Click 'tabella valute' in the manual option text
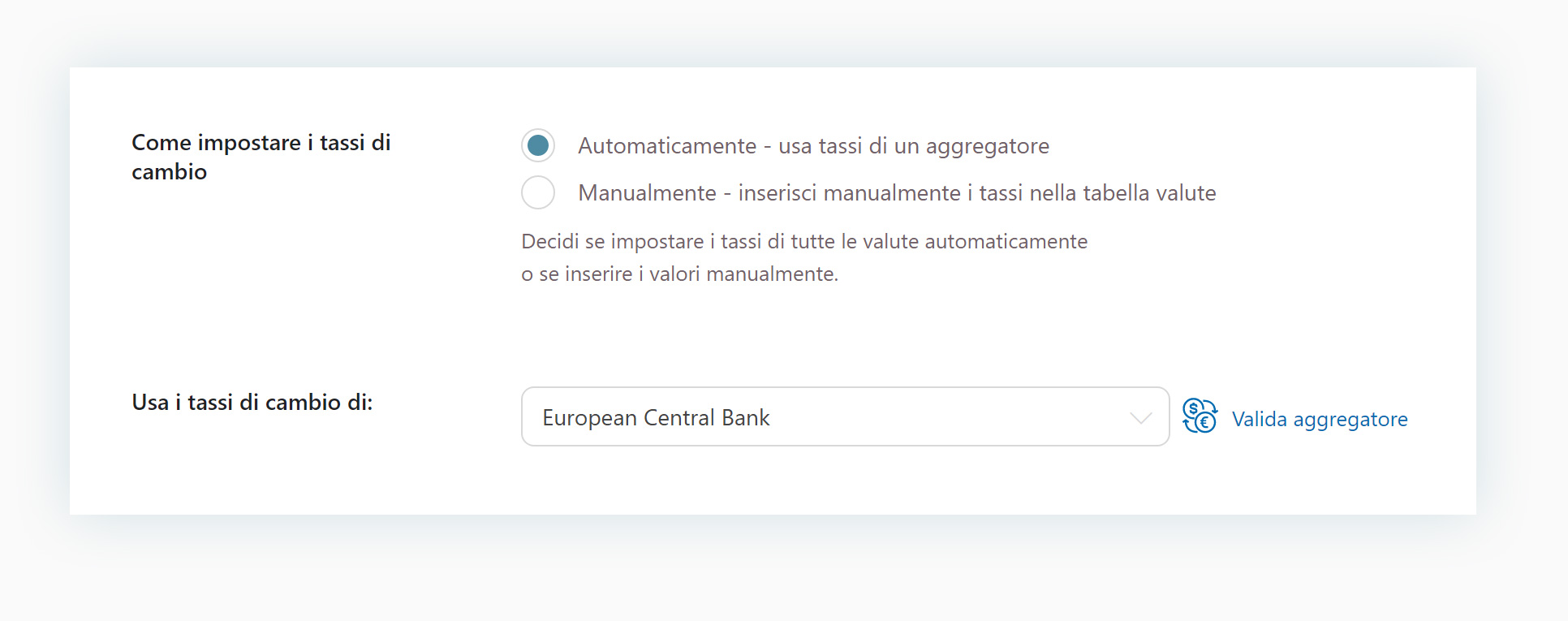1568x621 pixels. coord(1149,193)
